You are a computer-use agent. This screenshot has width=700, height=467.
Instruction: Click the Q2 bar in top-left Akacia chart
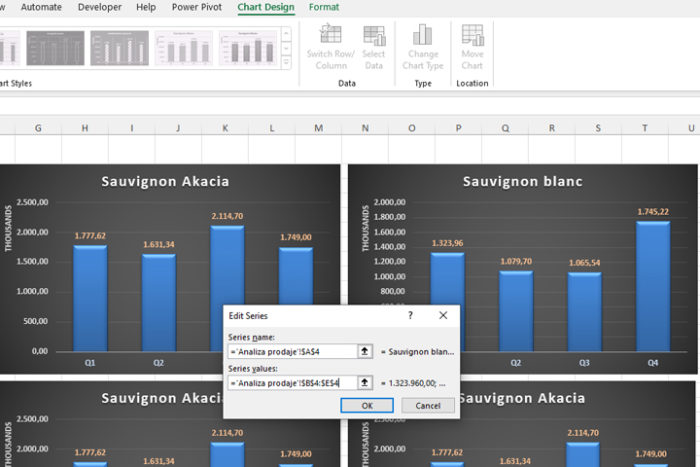coord(159,303)
